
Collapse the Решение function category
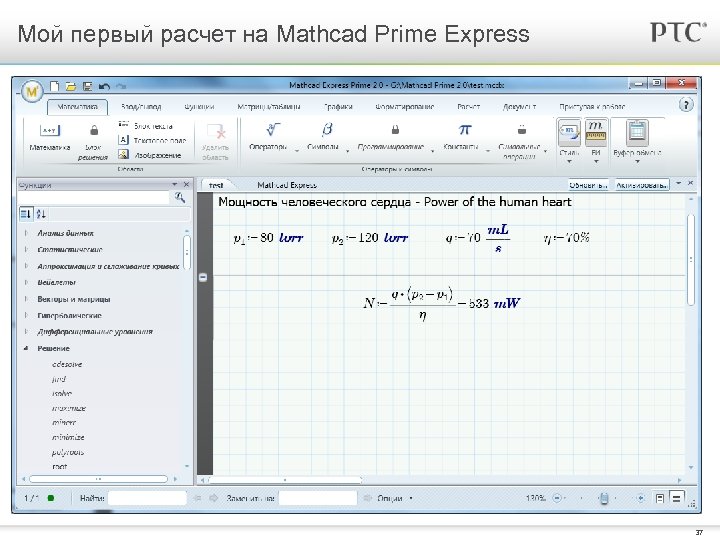pos(26,349)
